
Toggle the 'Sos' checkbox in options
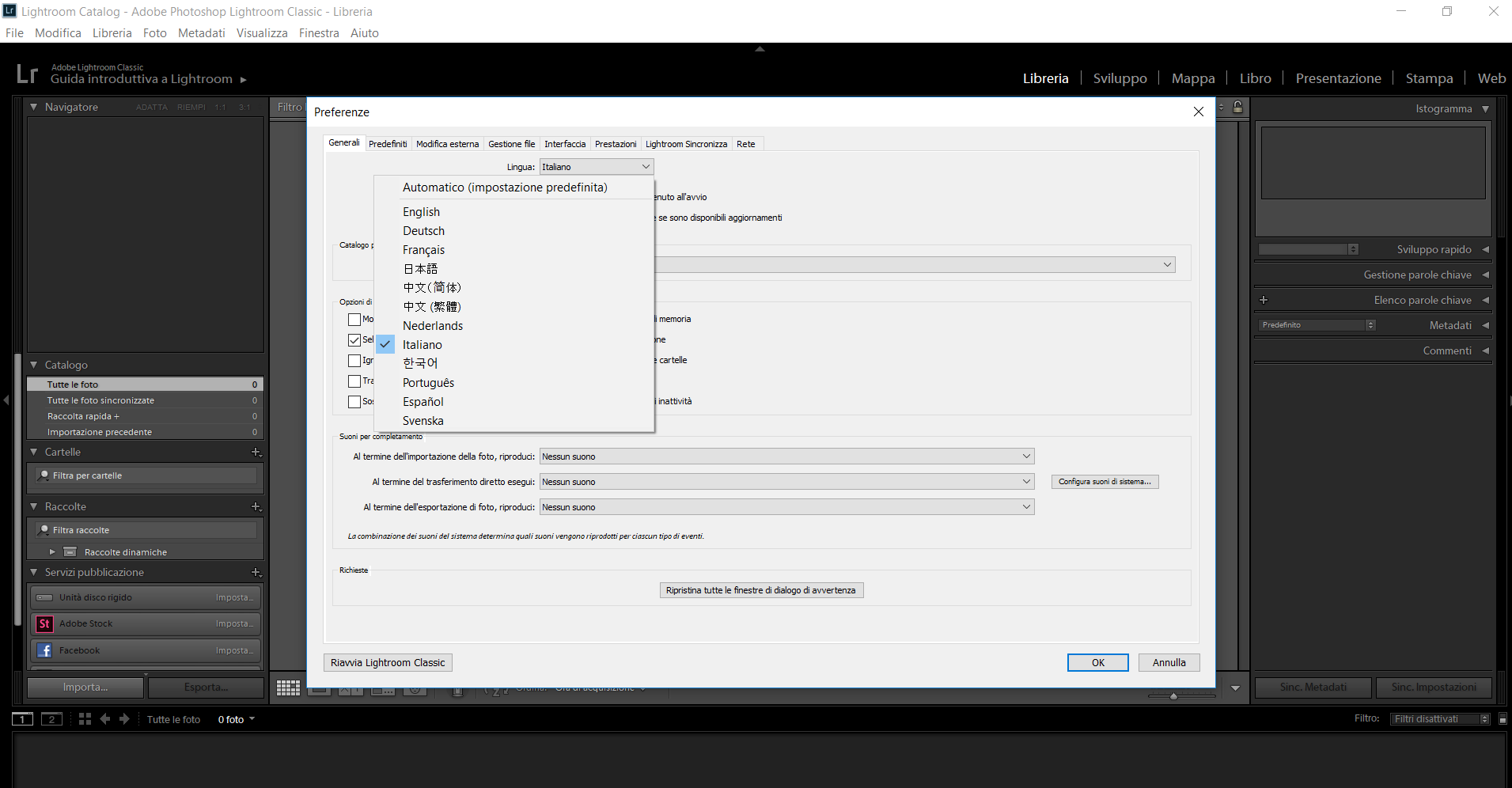(x=354, y=402)
